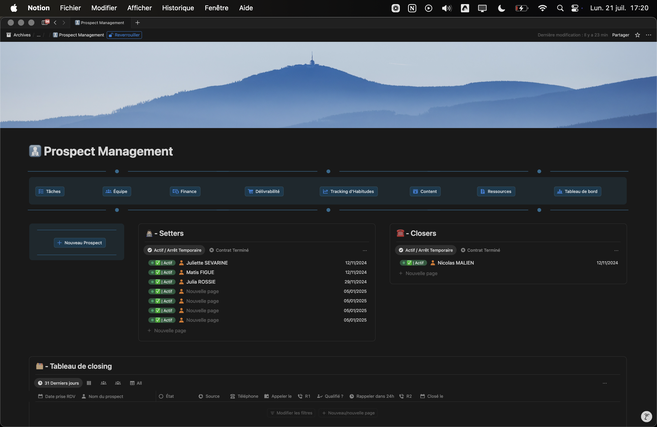This screenshot has height=427, width=657.
Task: Open the Historique menu
Action: [178, 8]
